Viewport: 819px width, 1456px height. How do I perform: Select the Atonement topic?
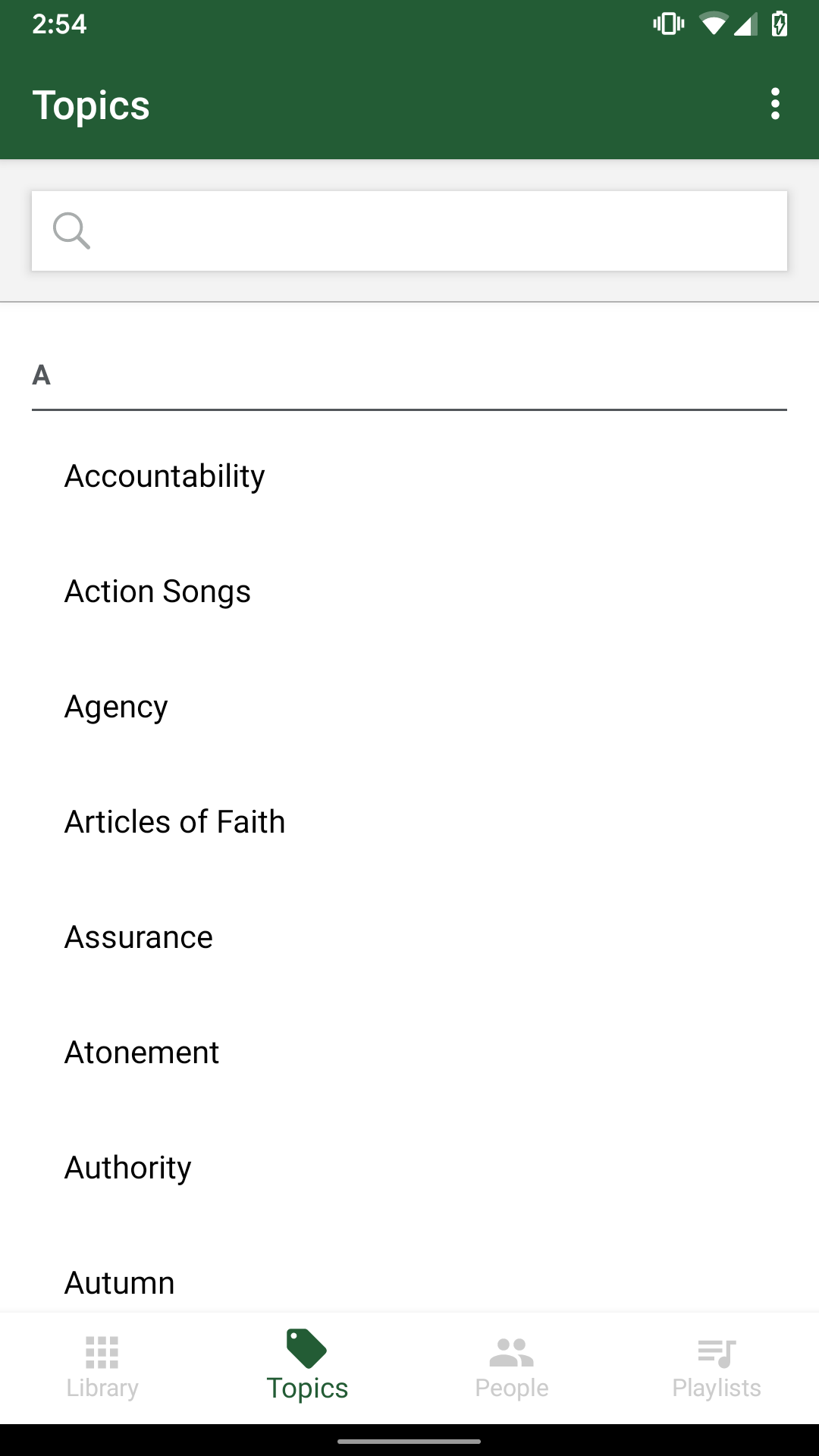pos(142,1053)
